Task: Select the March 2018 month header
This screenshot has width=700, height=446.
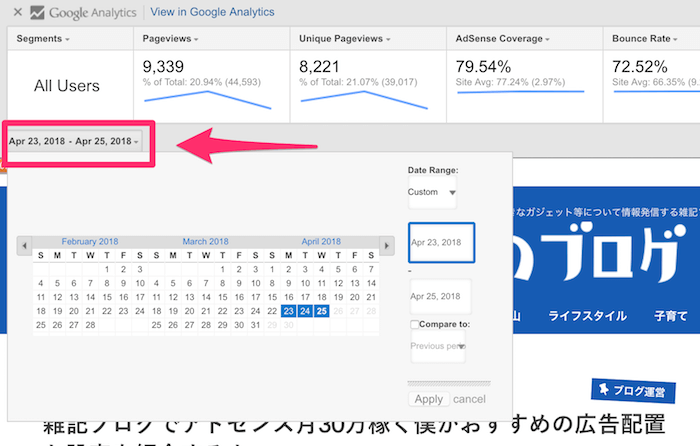Action: click(x=205, y=242)
